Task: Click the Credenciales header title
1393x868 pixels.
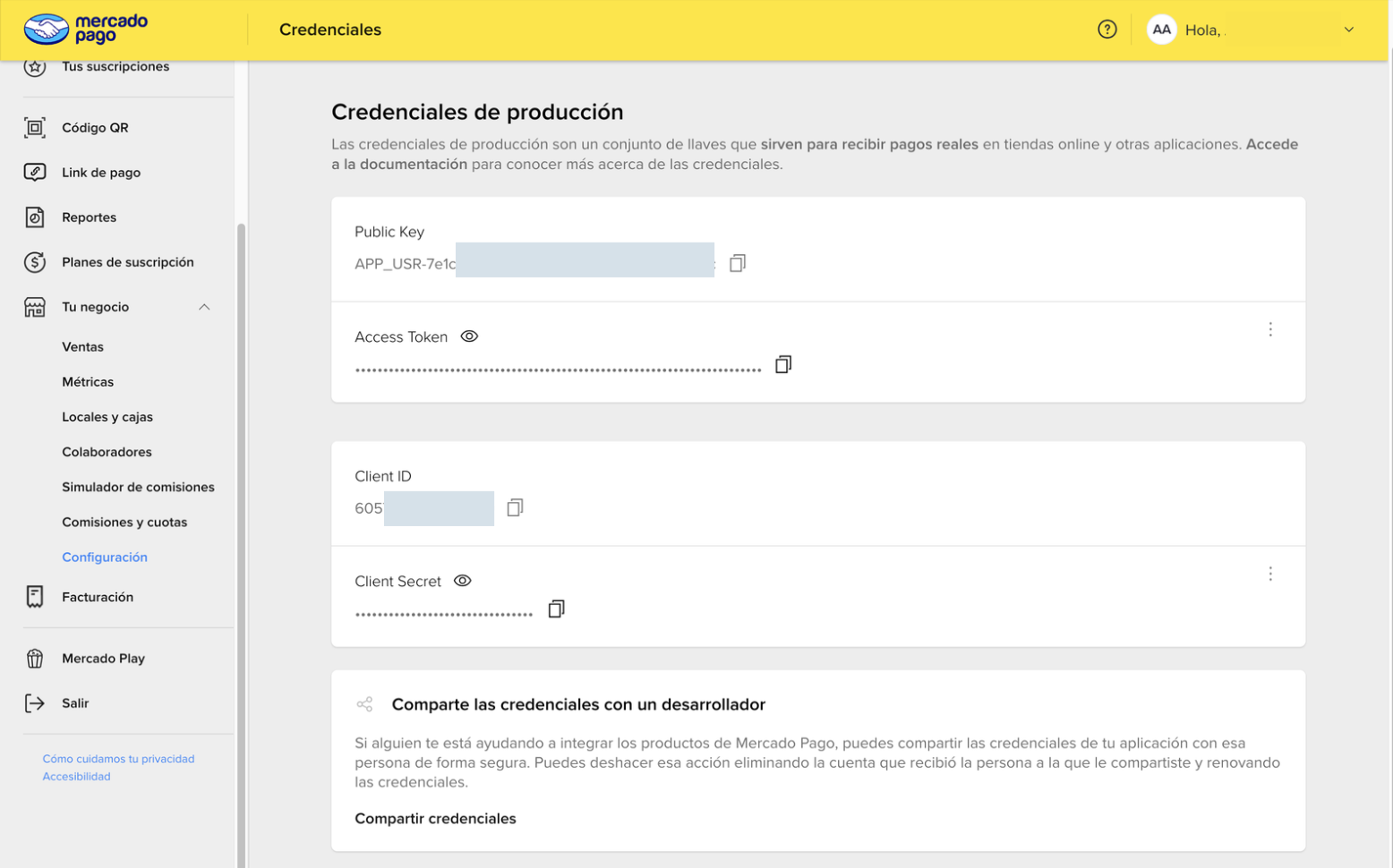Action: click(330, 30)
